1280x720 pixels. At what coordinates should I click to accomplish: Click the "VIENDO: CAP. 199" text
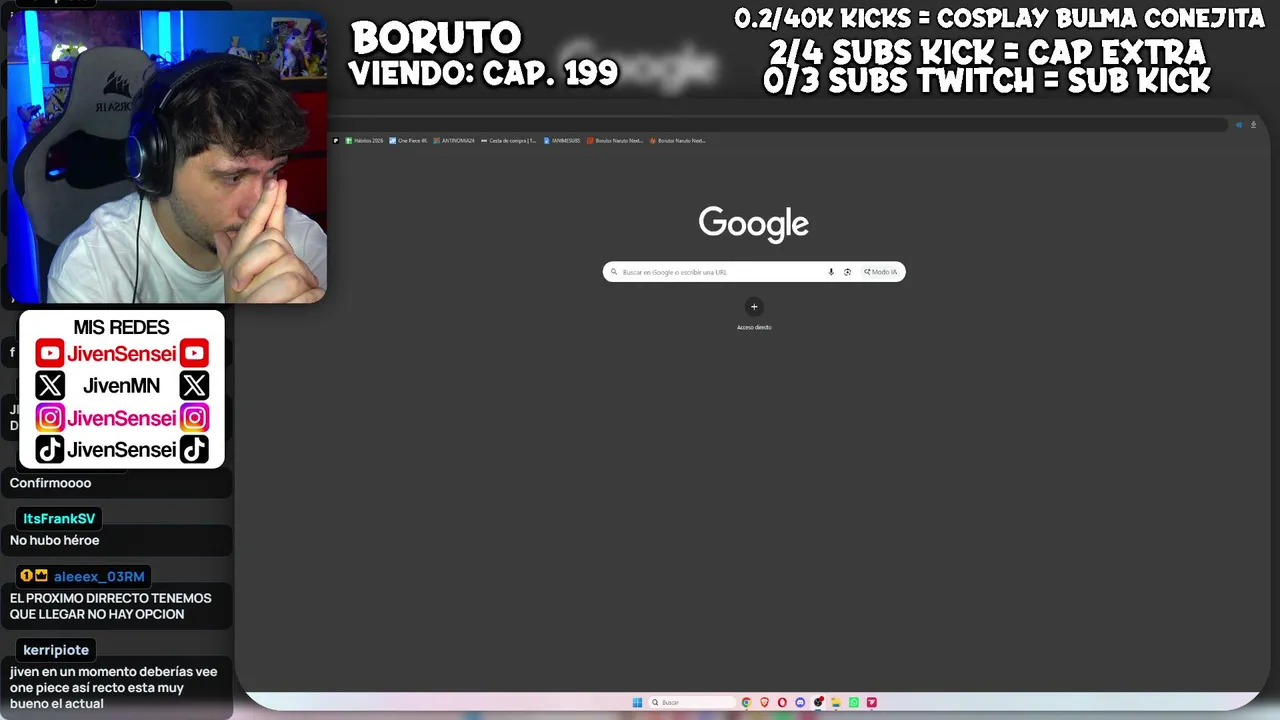[483, 73]
